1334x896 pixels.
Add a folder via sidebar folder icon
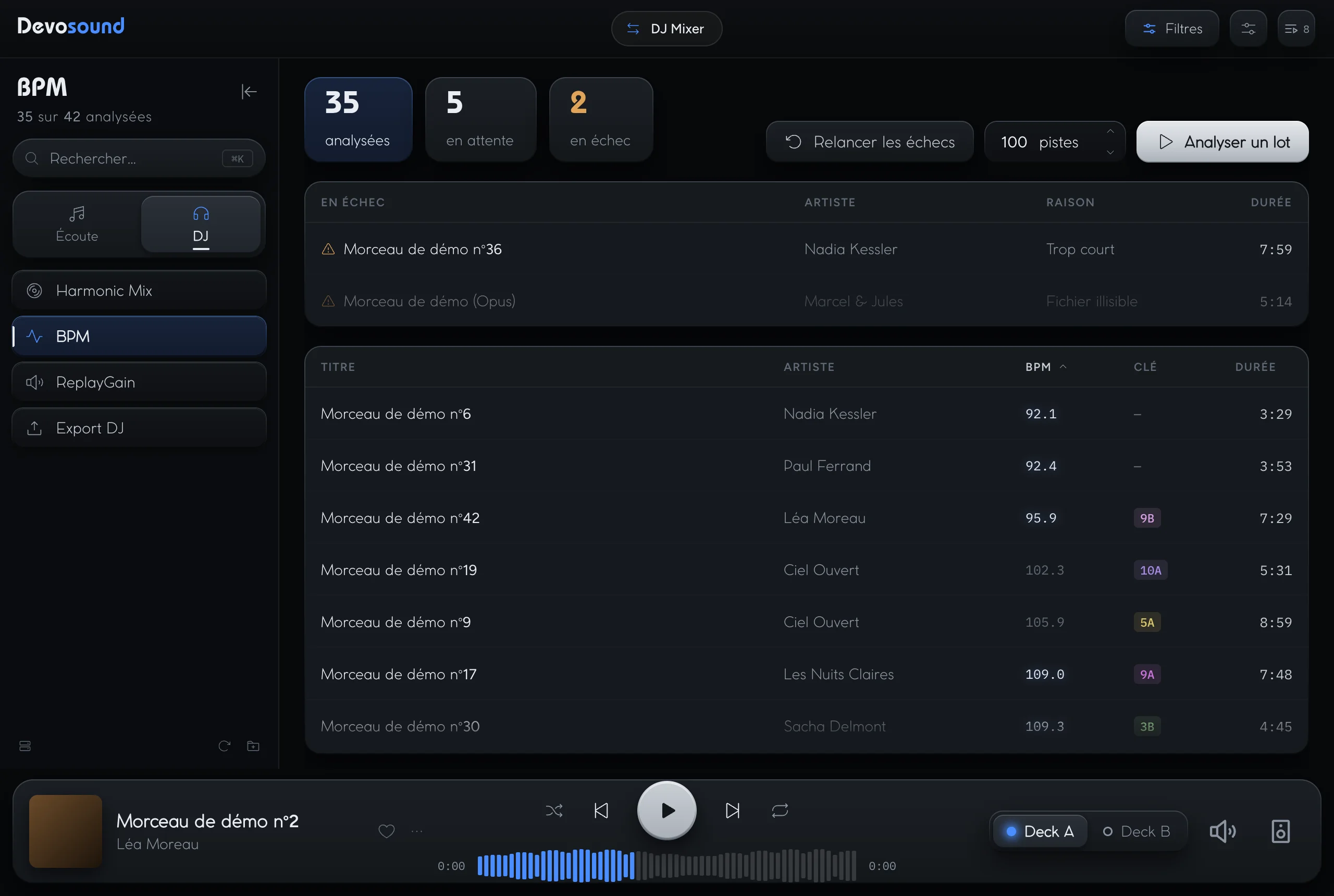pos(253,746)
